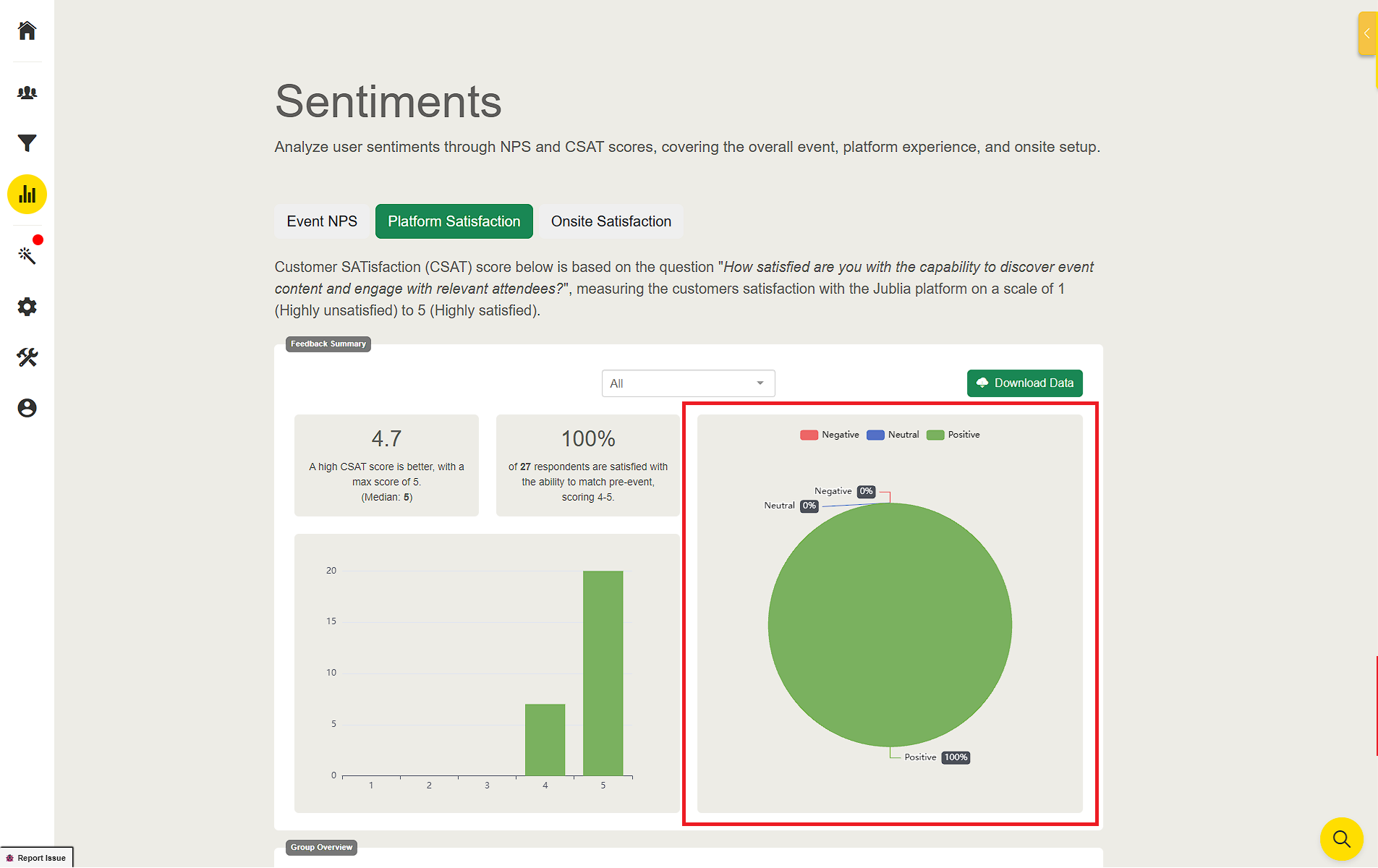
Task: Click the score 5 bar in chart
Action: click(603, 673)
